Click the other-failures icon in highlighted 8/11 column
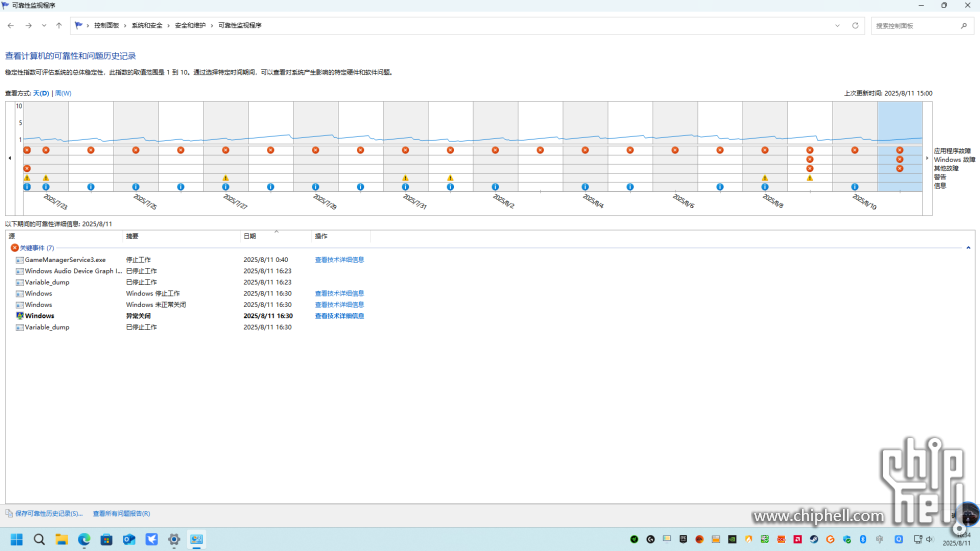 (900, 169)
